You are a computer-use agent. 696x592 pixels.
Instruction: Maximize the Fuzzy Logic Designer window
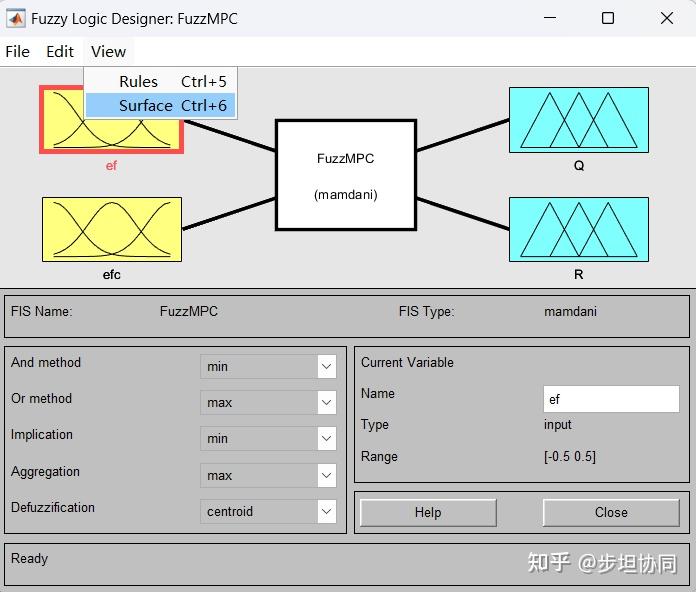pos(608,18)
